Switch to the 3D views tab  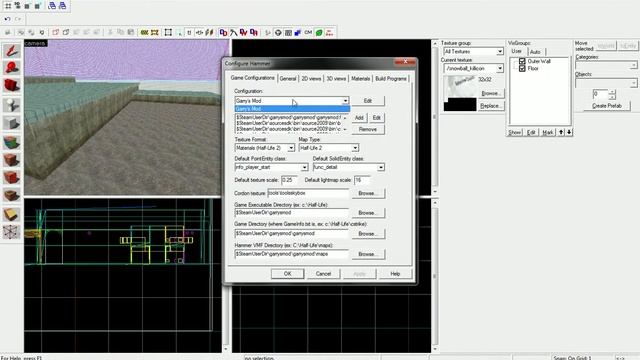[336, 78]
